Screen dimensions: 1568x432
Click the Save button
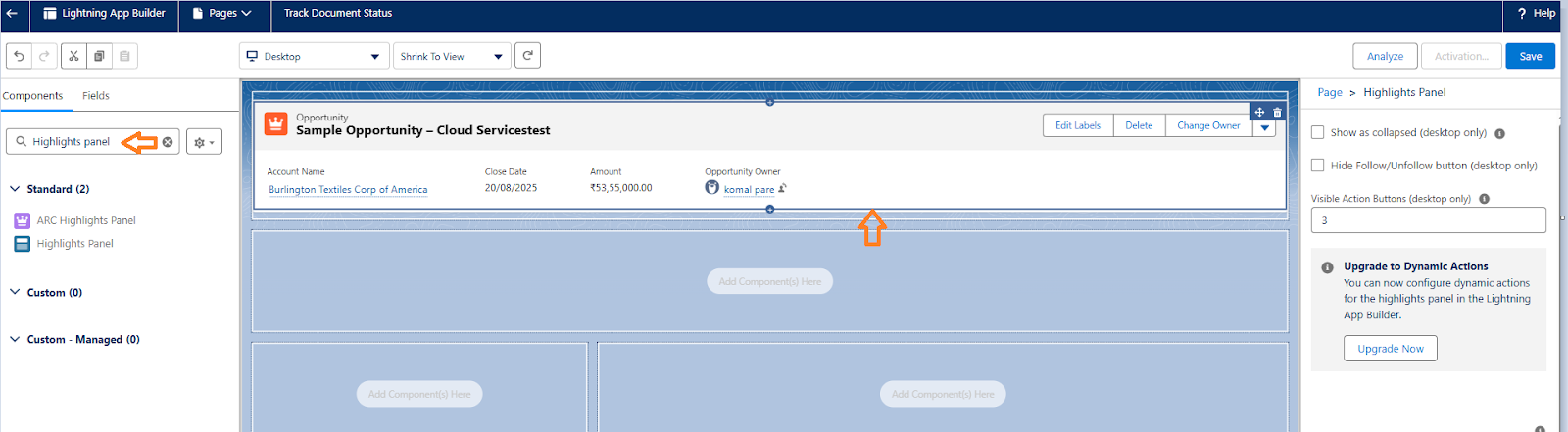1530,56
